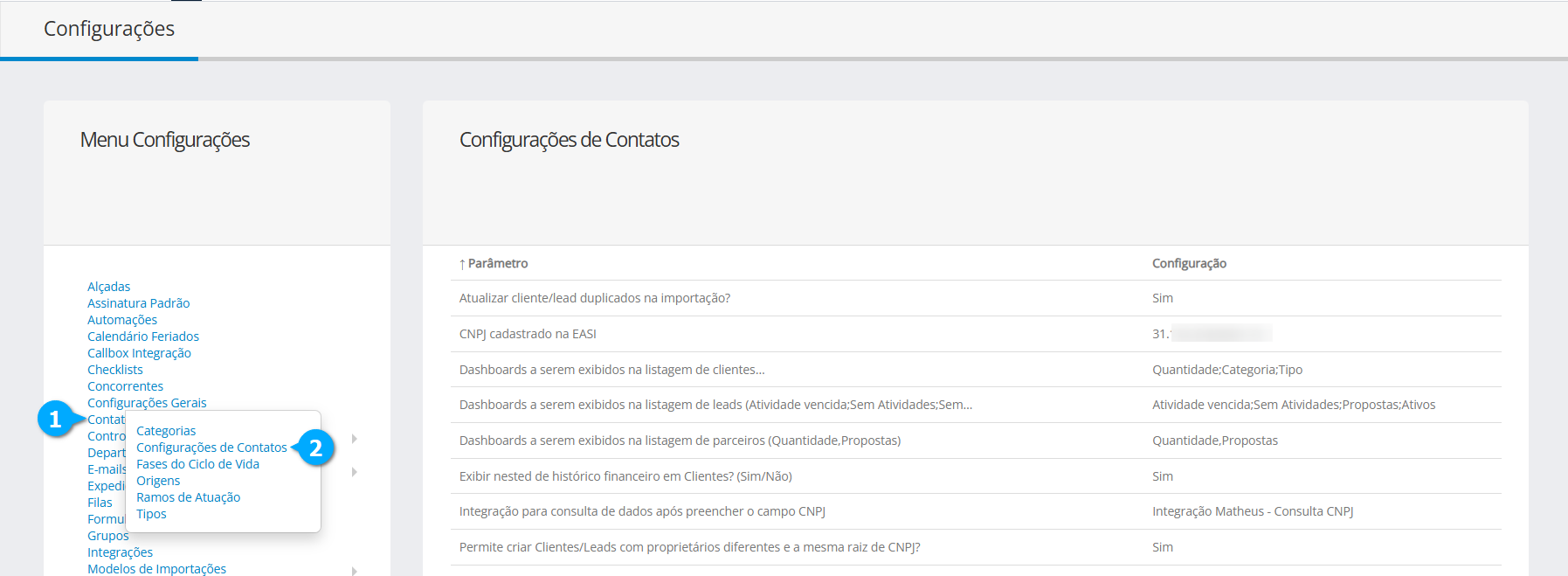Select the CNPJ cadastrado na EASI row
The width and height of the screenshot is (1568, 576).
[528, 334]
